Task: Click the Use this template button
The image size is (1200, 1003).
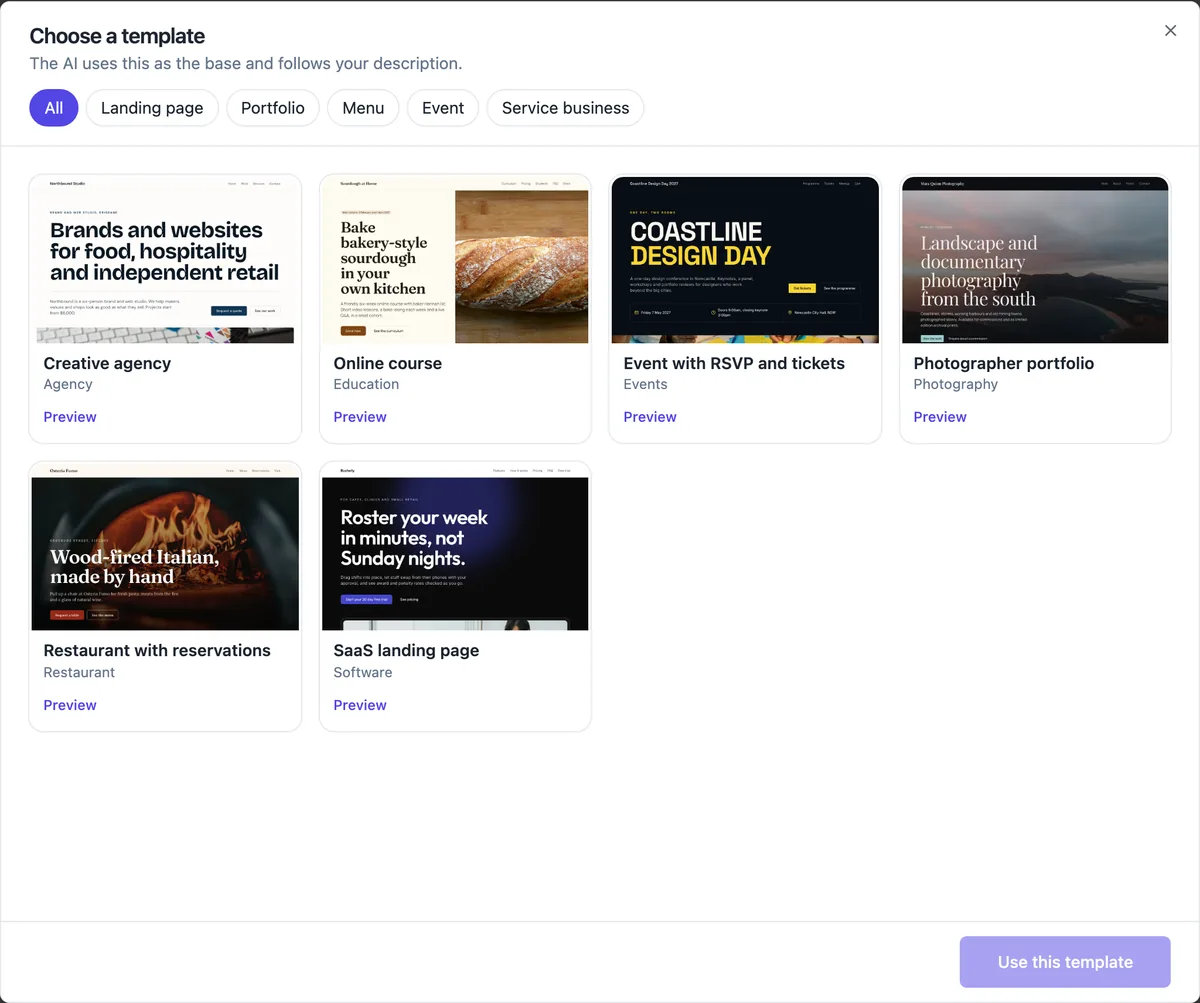Action: click(1065, 962)
